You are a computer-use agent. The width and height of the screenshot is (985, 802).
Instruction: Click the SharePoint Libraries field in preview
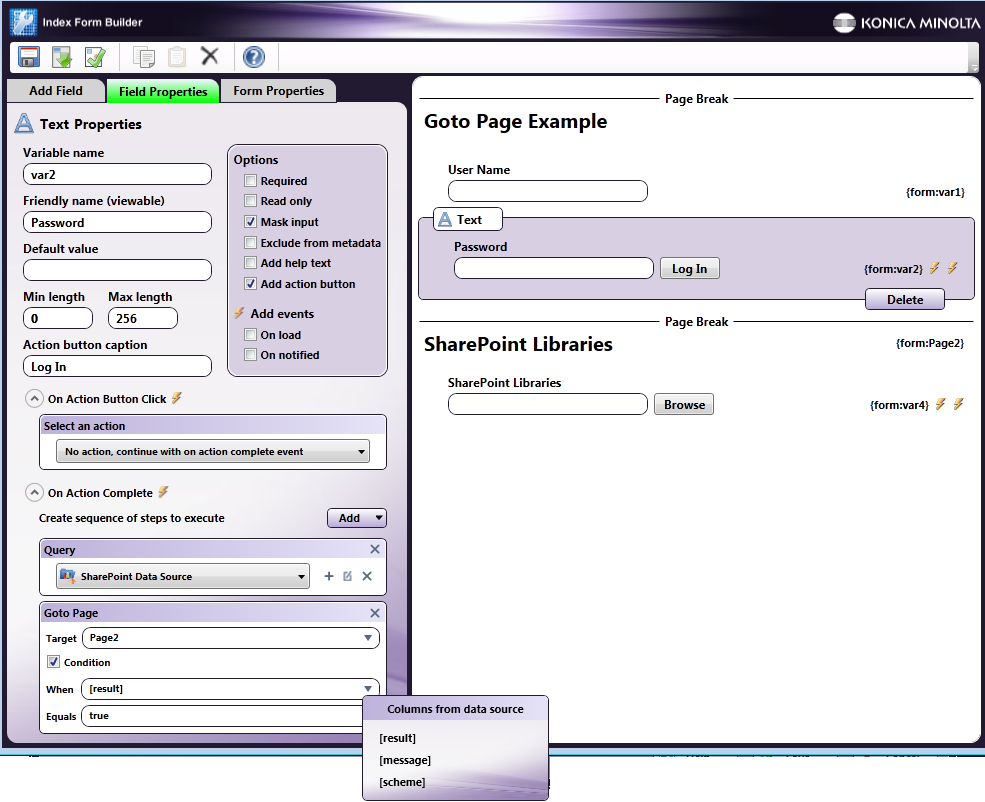point(548,404)
